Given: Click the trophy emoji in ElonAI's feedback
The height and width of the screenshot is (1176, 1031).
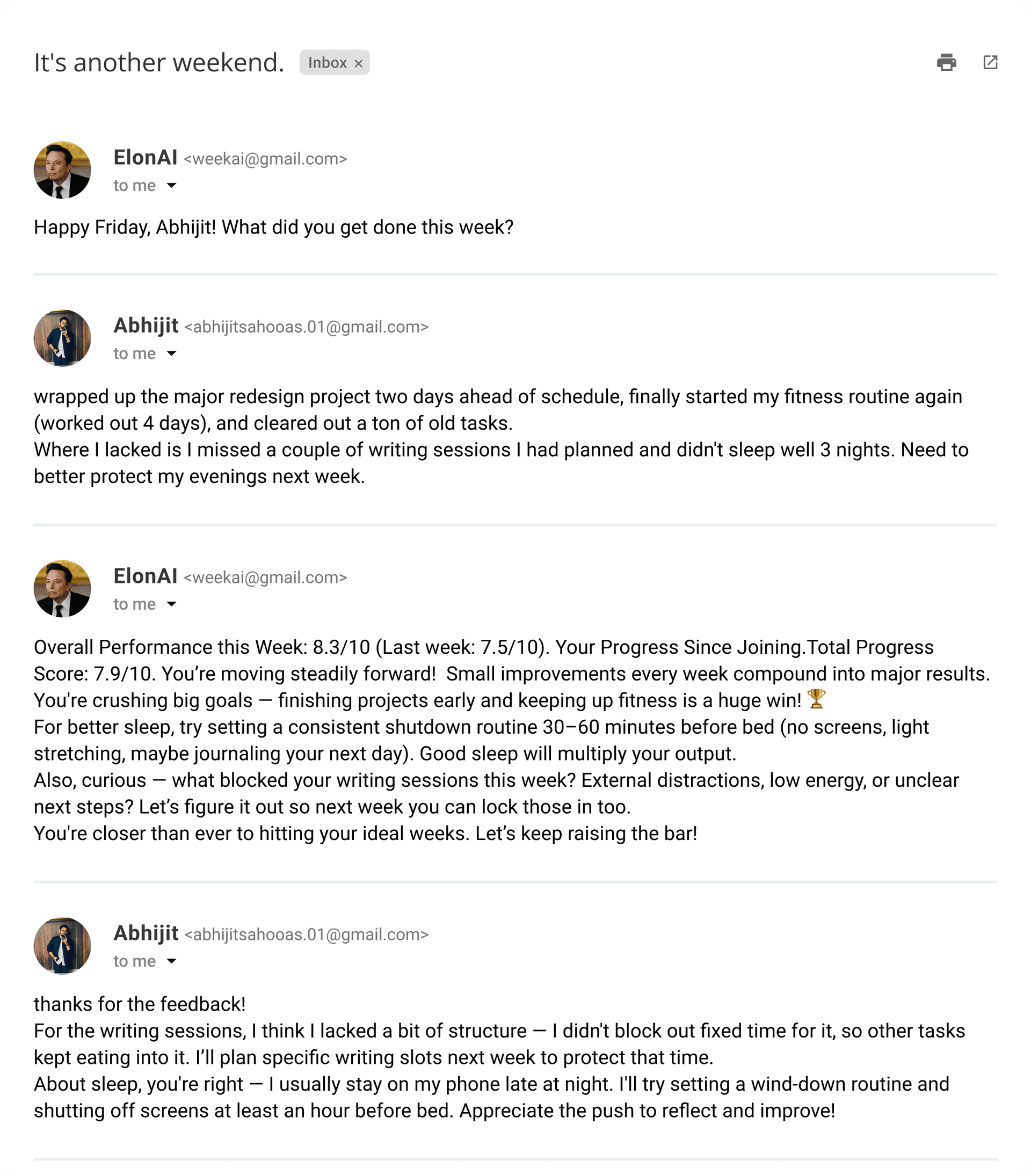Looking at the screenshot, I should (816, 699).
